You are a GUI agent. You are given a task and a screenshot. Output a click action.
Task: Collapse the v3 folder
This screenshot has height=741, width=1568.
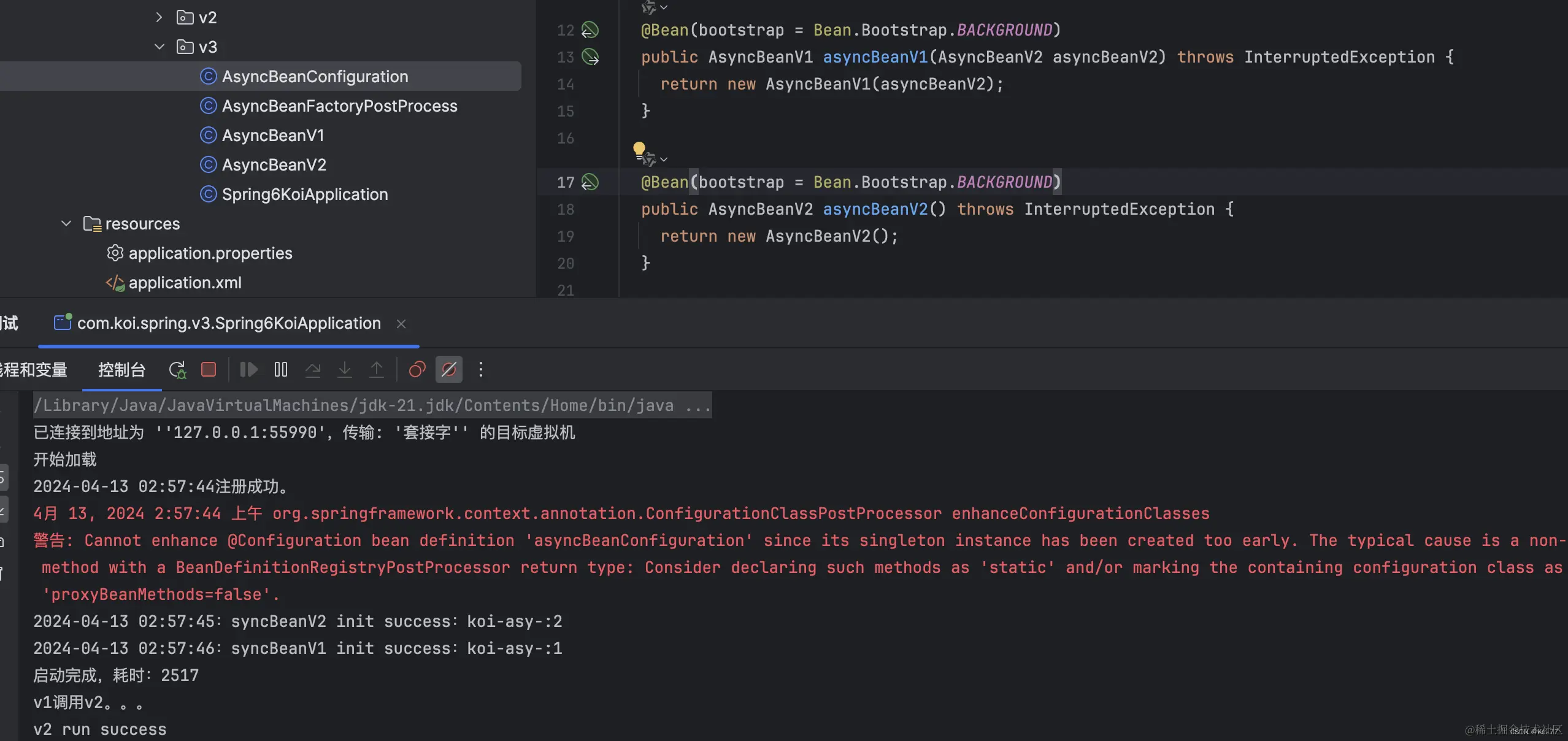(159, 47)
